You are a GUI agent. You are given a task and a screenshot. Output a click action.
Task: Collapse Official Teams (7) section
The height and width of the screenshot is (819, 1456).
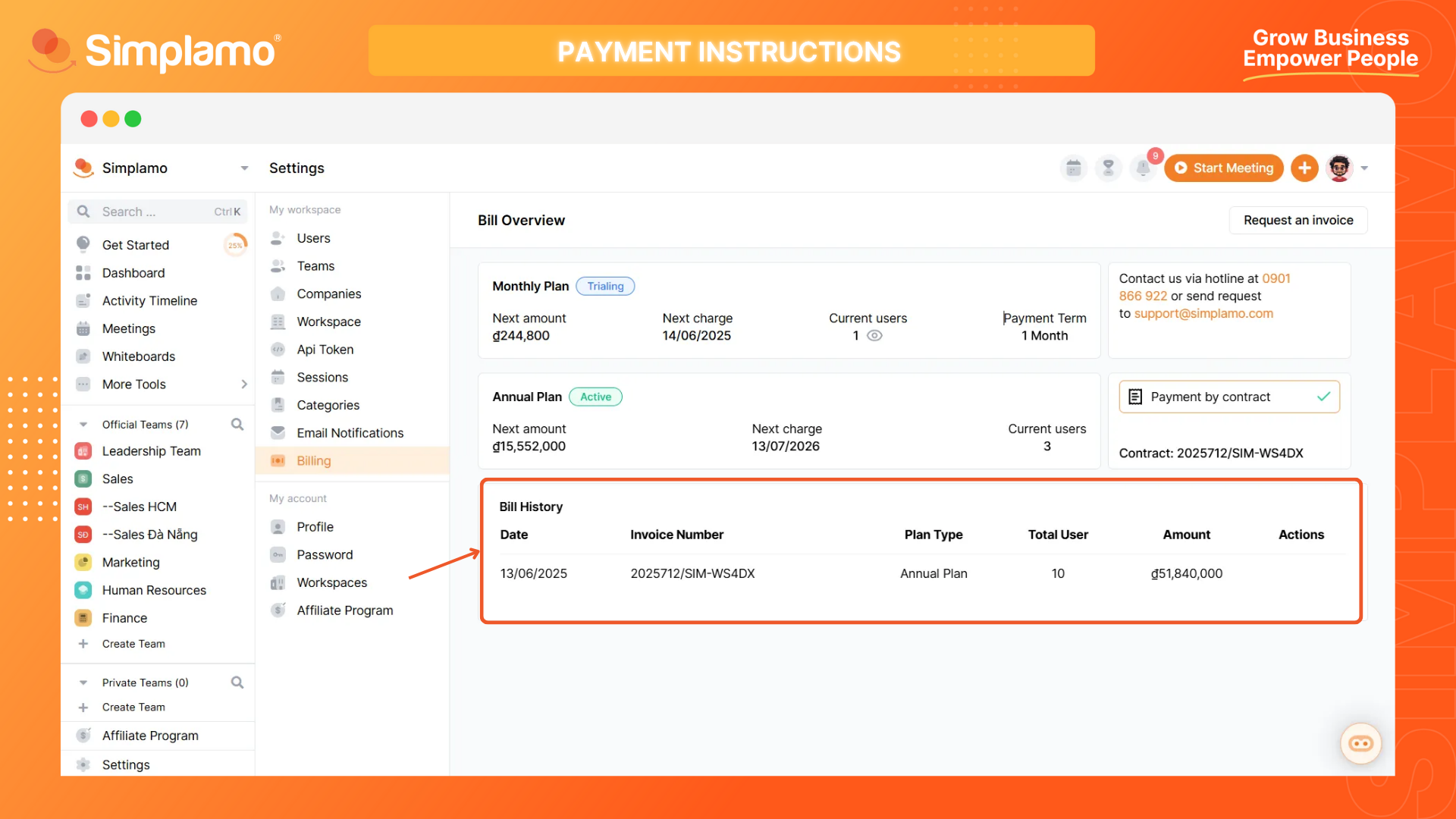click(x=83, y=425)
